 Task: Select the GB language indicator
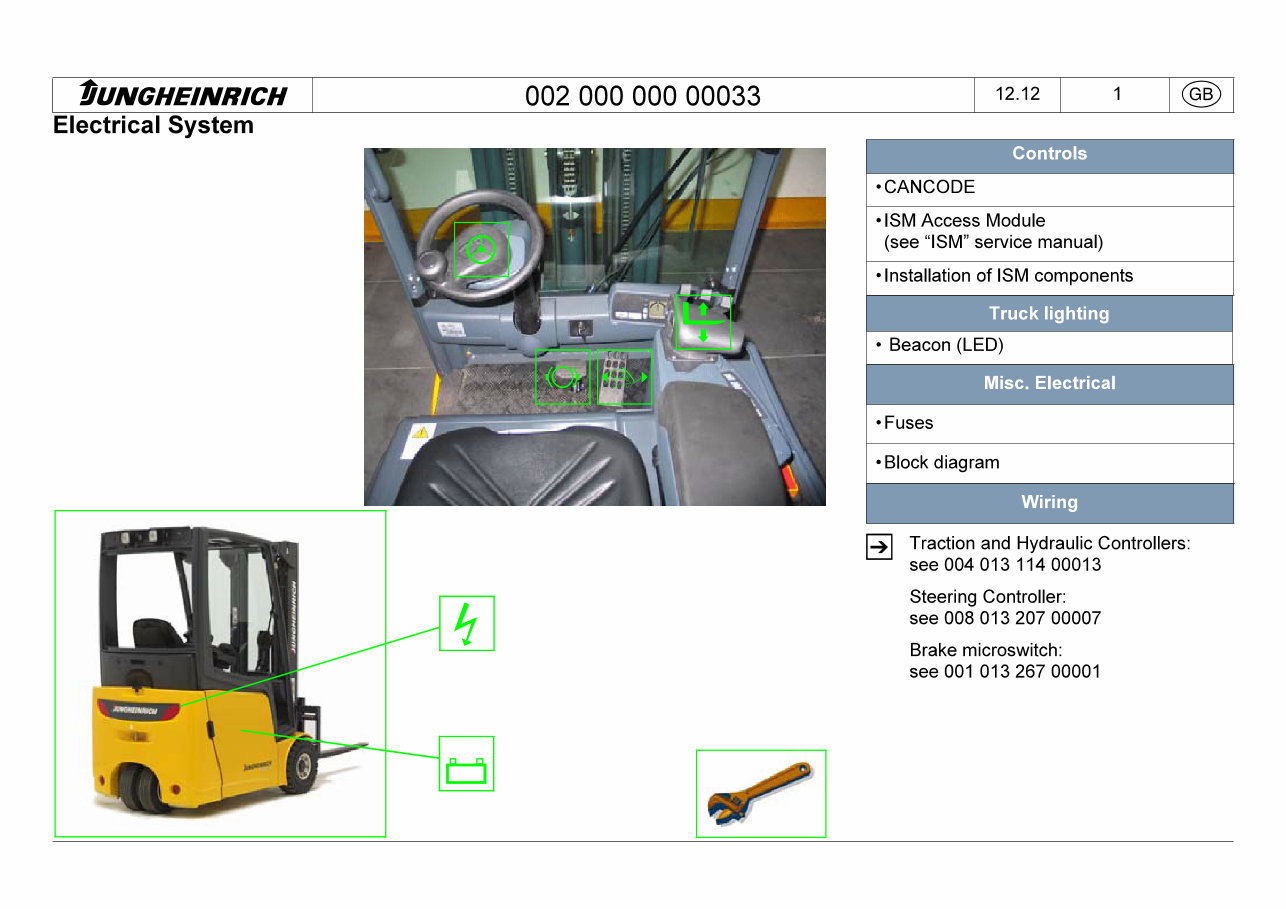[1199, 94]
